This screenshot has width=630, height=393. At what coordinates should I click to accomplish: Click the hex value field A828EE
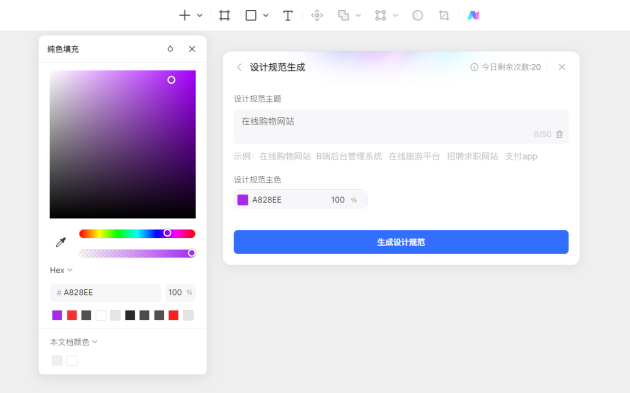coord(106,293)
